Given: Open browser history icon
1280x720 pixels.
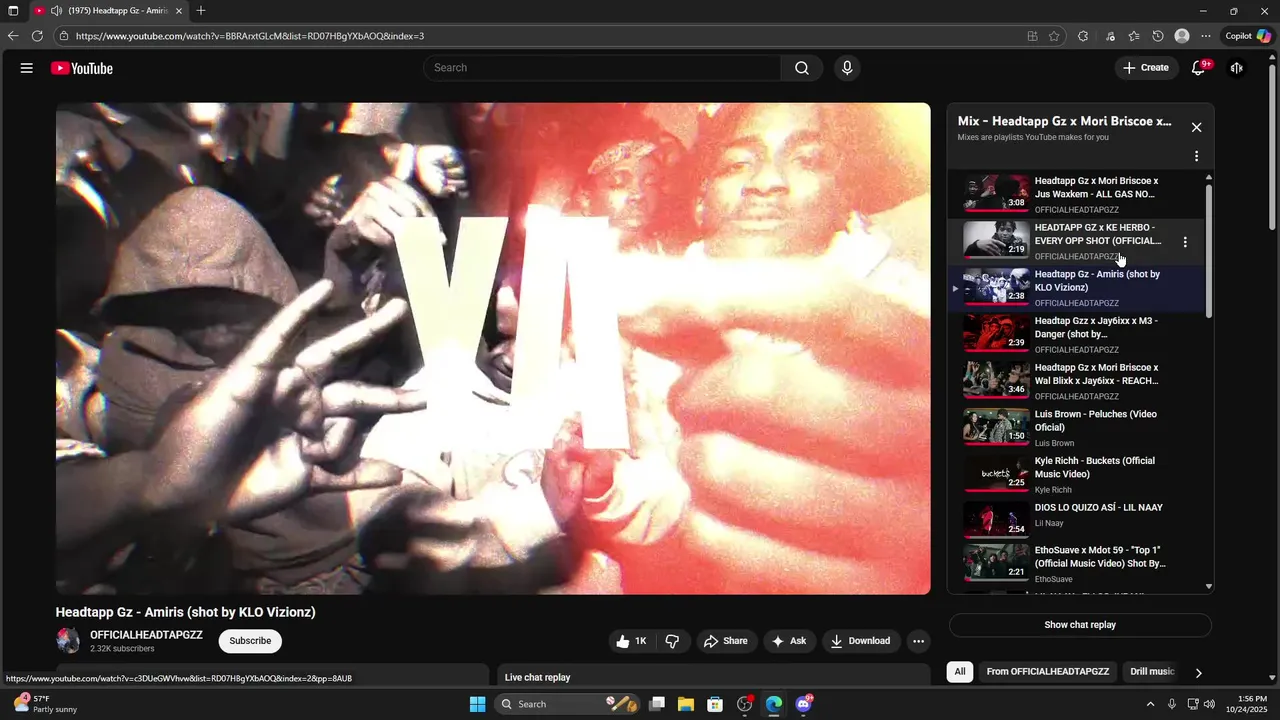Looking at the screenshot, I should [1158, 36].
